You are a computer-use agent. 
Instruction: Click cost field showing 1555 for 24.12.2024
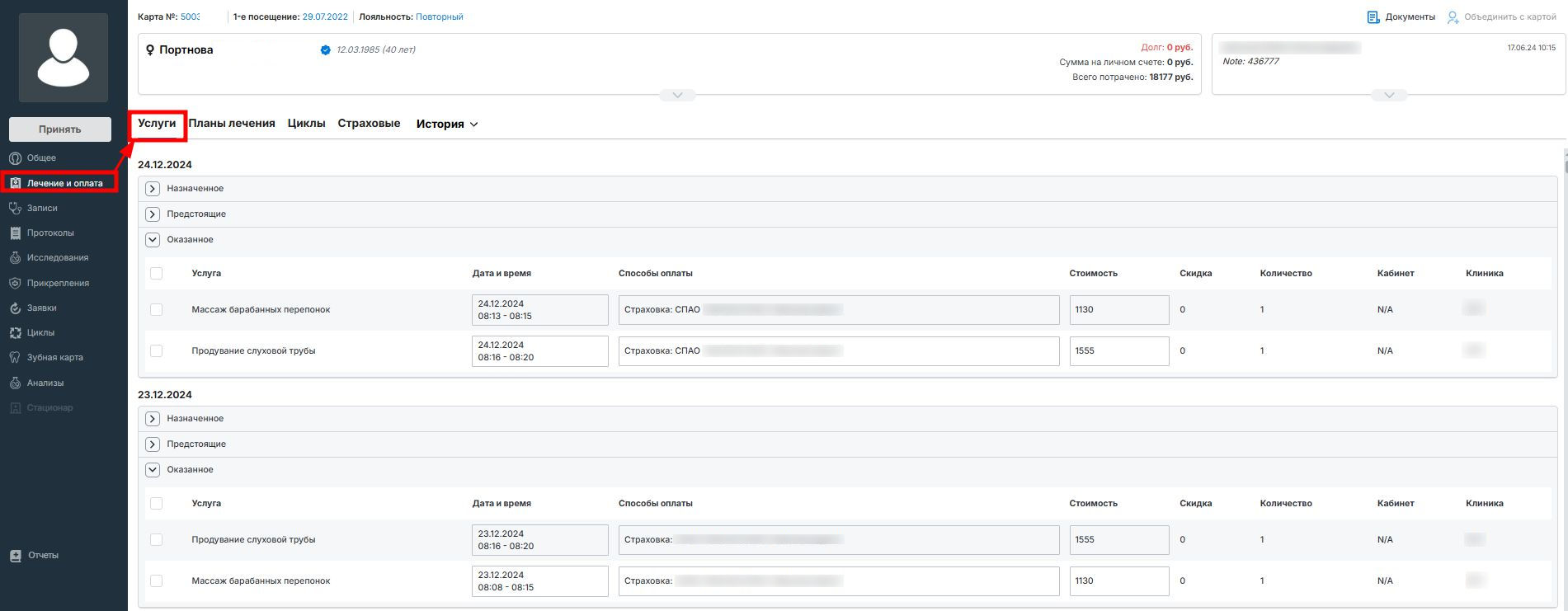tap(1118, 351)
